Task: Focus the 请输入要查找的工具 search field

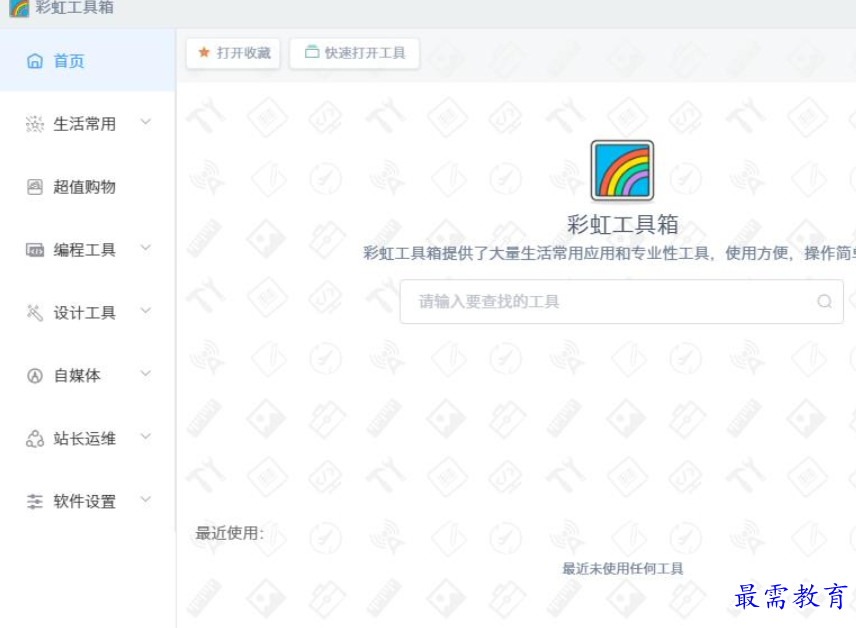Action: point(622,301)
